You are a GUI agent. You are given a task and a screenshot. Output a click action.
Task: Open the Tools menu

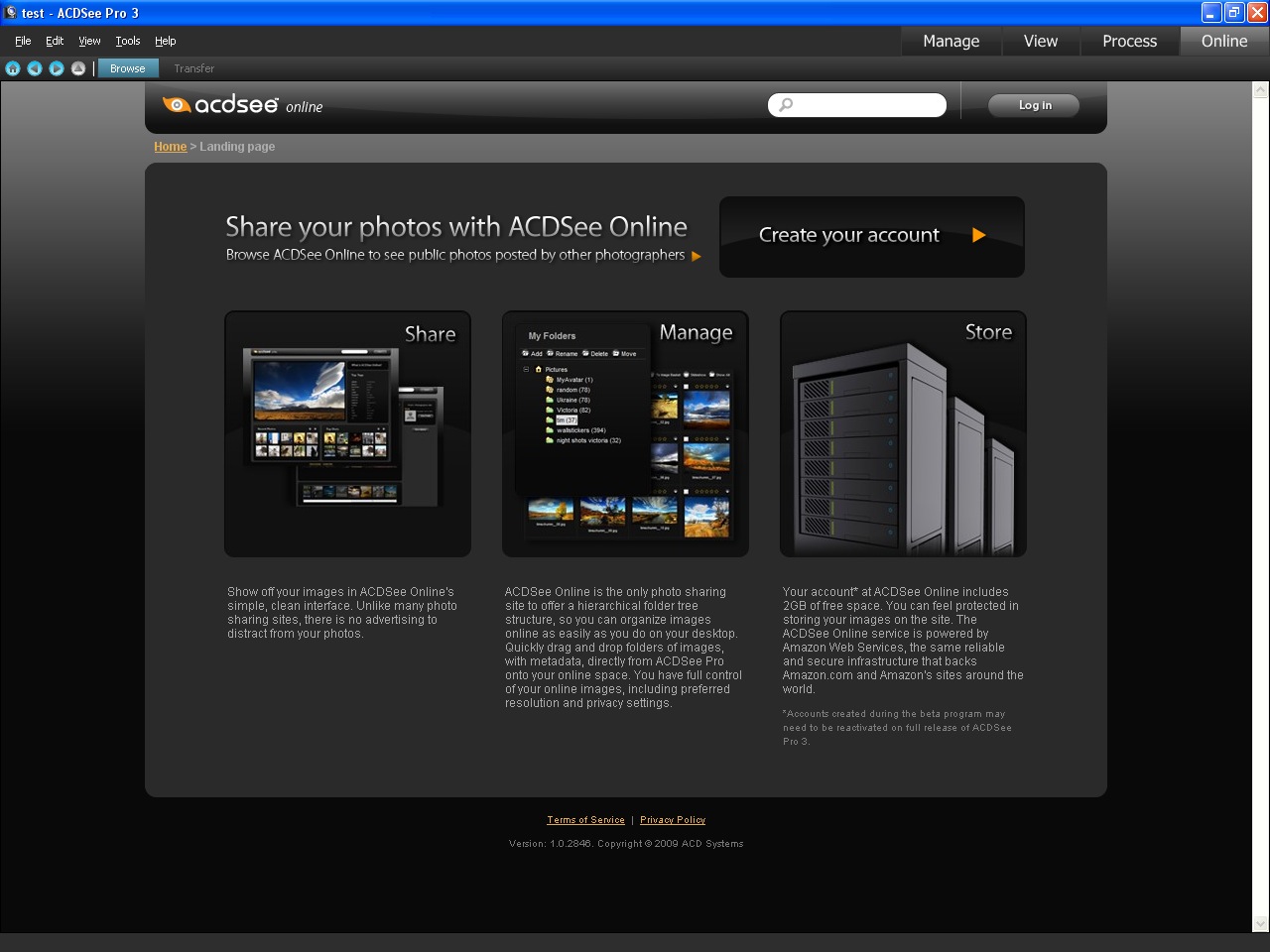tap(127, 41)
